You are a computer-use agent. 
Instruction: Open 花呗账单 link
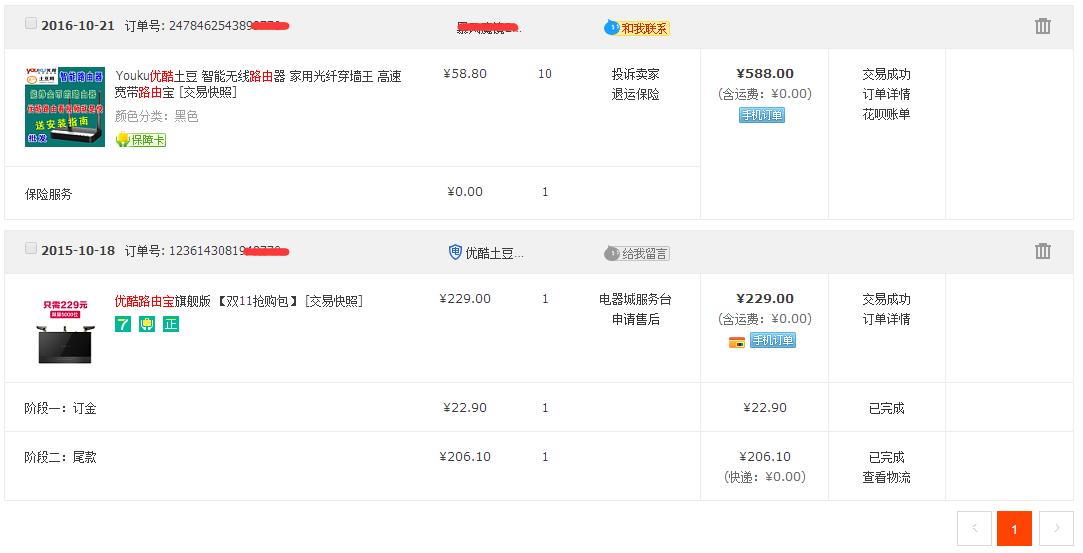(886, 114)
